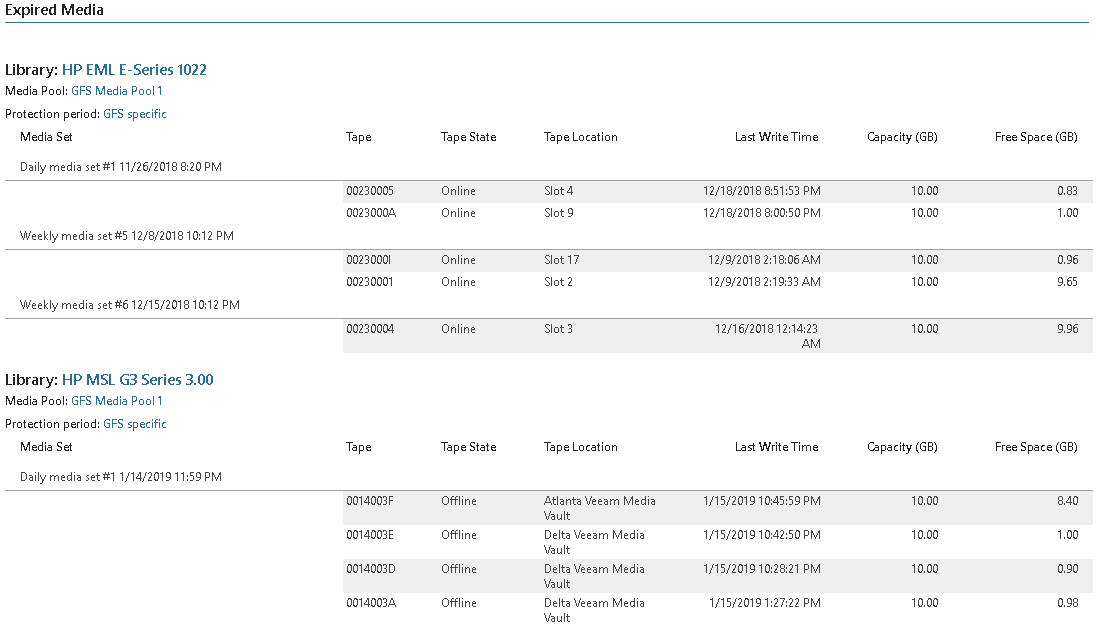The image size is (1096, 628).
Task: Click Free Space (GB) header in HP EML table
Action: point(1036,137)
